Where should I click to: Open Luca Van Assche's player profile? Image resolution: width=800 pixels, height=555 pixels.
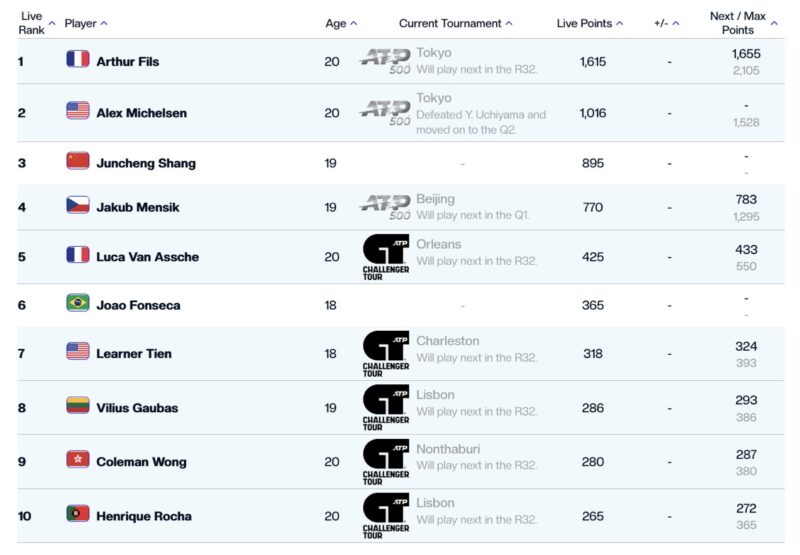pos(147,257)
